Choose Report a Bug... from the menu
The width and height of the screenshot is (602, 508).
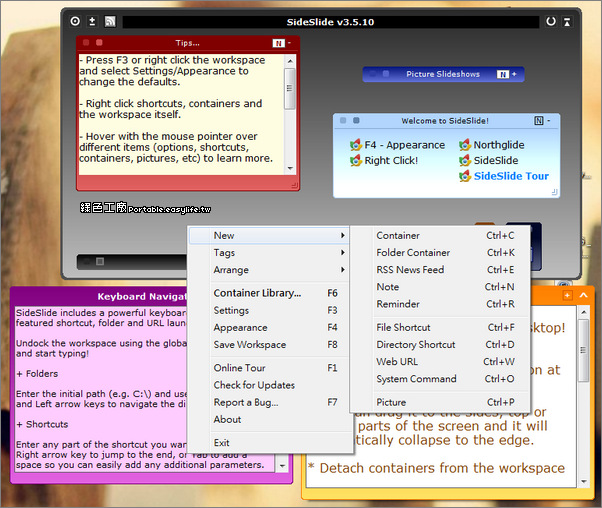(x=269, y=402)
